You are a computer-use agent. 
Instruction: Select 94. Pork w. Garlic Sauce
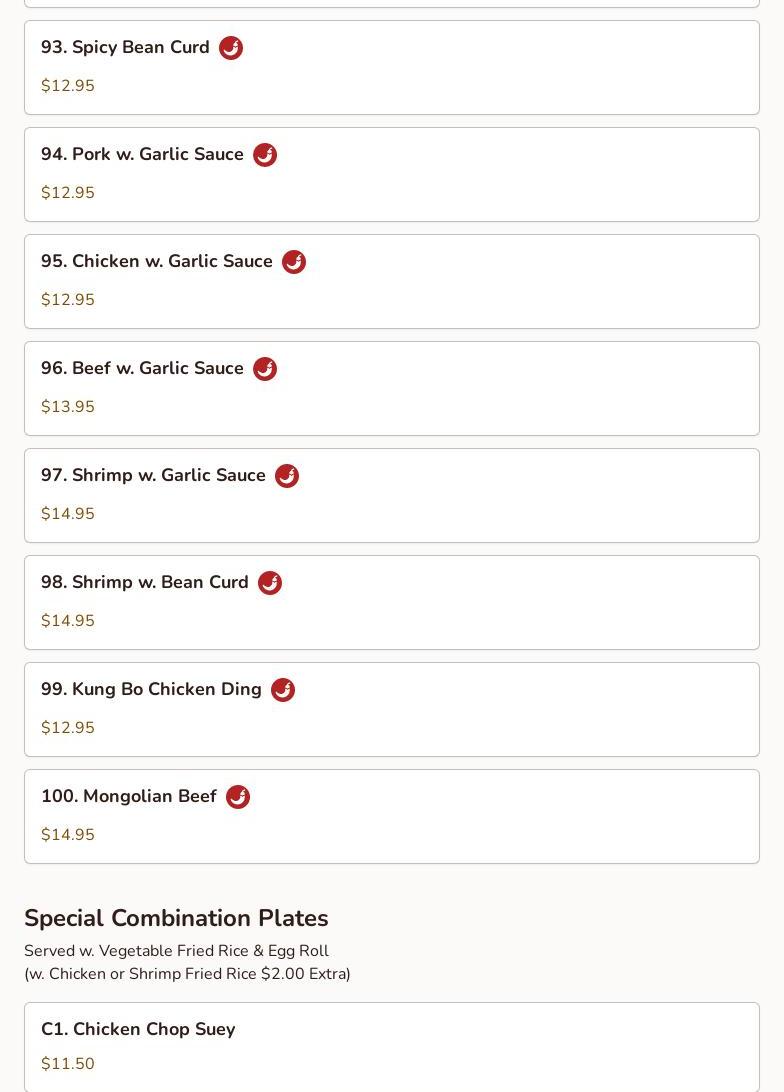(142, 155)
